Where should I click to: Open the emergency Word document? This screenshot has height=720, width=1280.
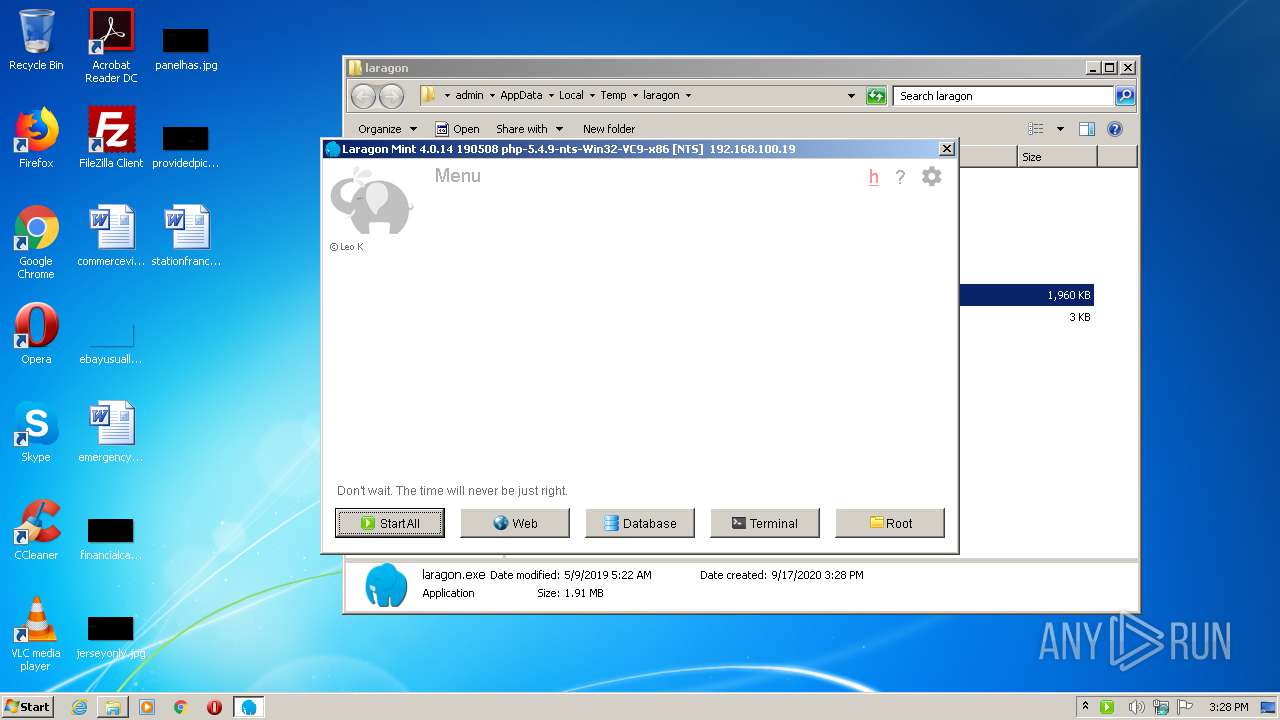(x=111, y=432)
